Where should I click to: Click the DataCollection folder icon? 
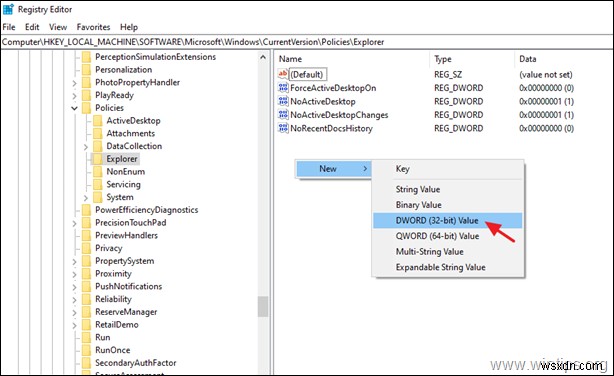pos(98,146)
